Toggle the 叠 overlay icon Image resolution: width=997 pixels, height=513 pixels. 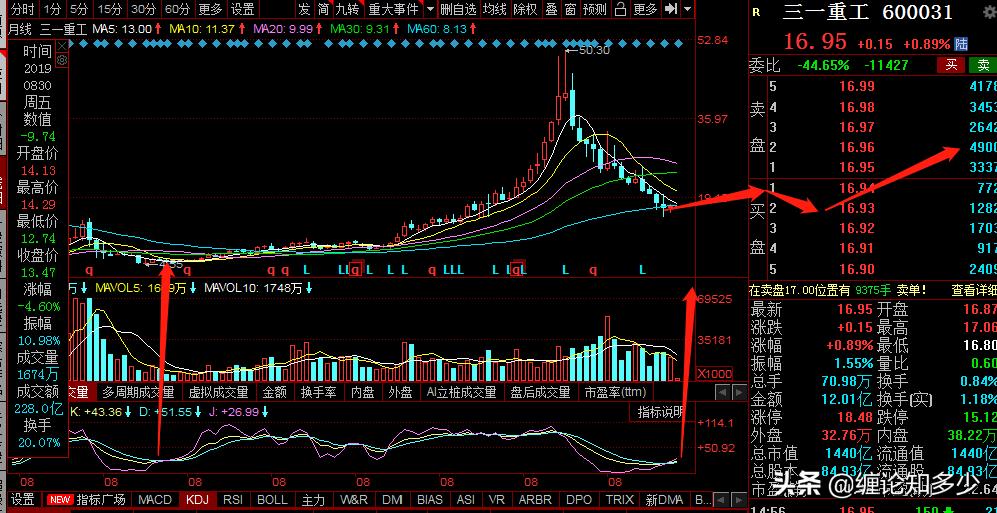551,9
